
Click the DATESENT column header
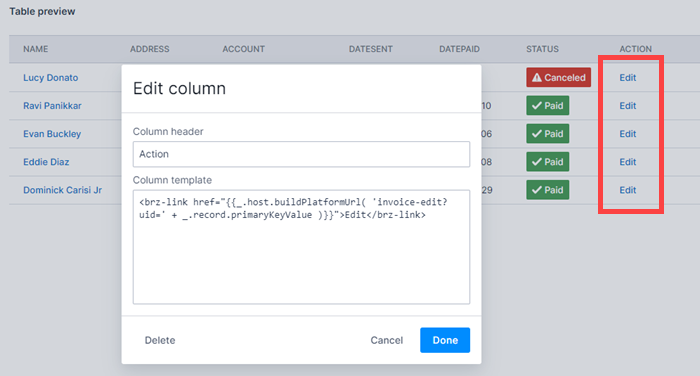(x=371, y=49)
